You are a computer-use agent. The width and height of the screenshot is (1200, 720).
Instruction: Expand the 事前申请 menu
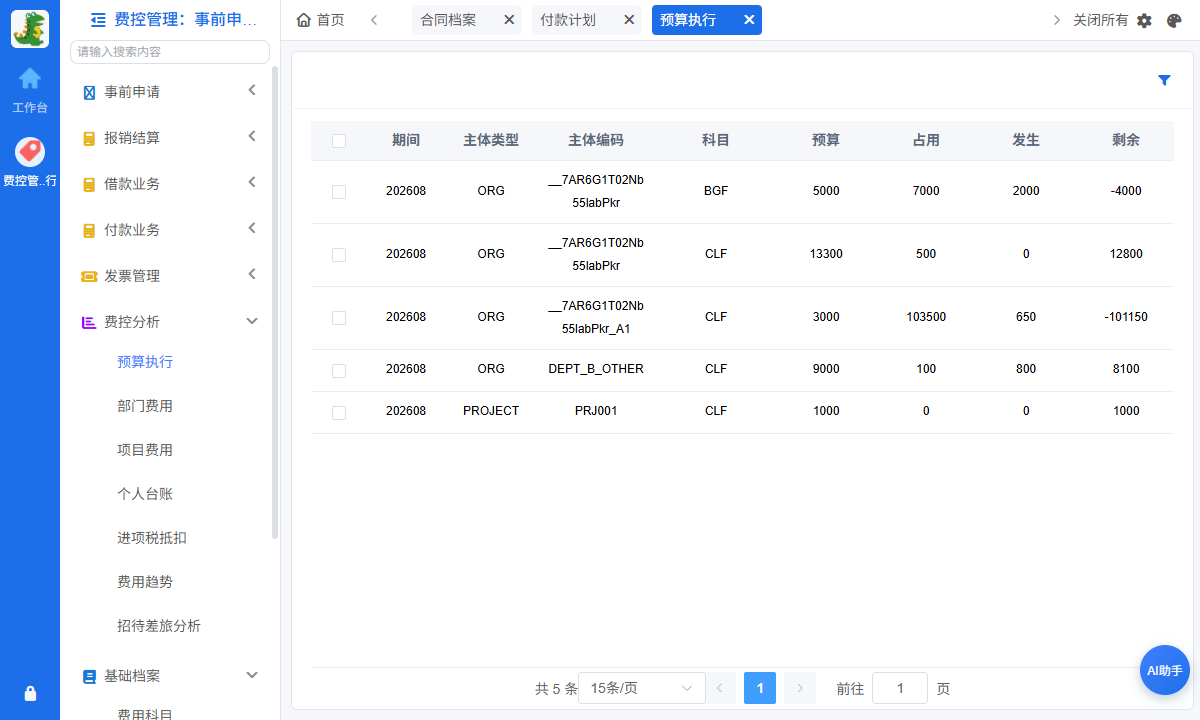[x=252, y=91]
